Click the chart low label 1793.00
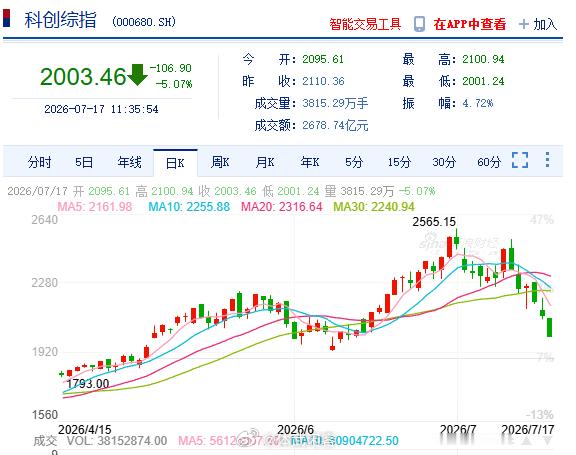 point(88,384)
